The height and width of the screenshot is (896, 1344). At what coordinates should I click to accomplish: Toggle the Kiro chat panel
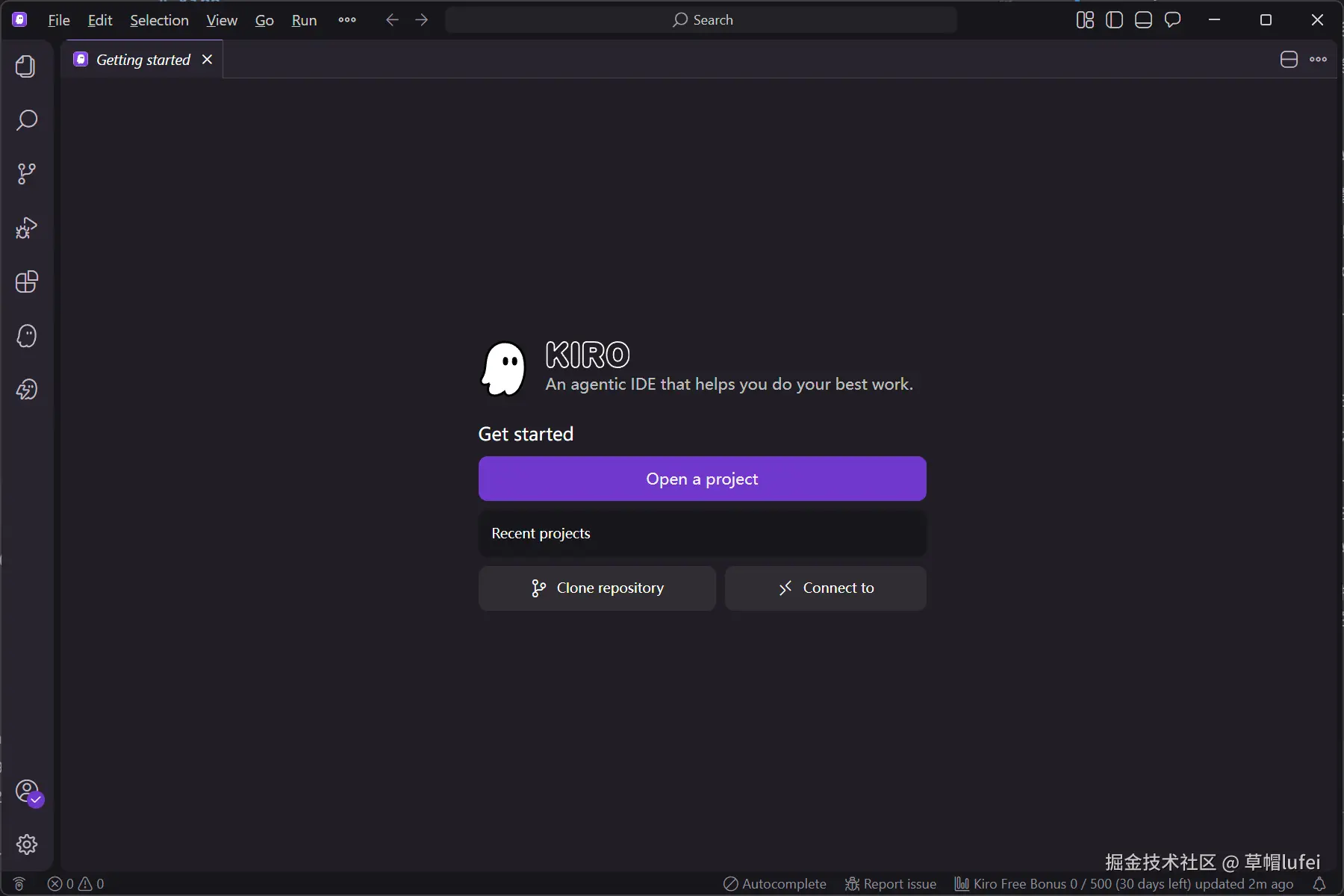point(1173,20)
